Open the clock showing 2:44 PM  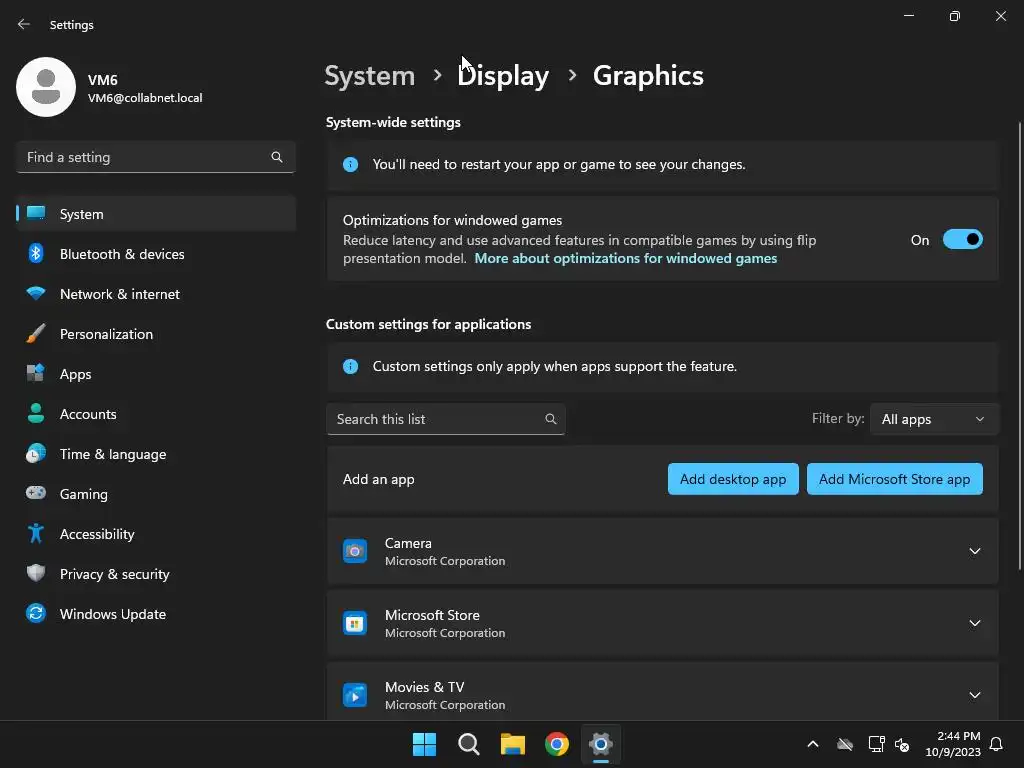tap(953, 744)
